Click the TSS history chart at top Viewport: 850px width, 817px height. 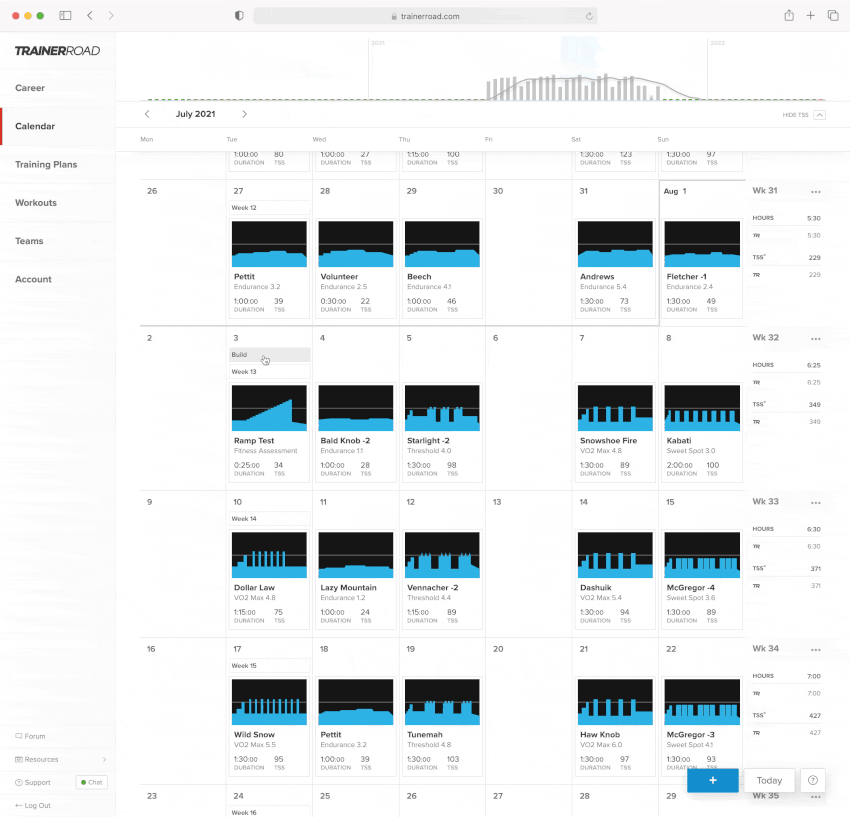pos(482,69)
